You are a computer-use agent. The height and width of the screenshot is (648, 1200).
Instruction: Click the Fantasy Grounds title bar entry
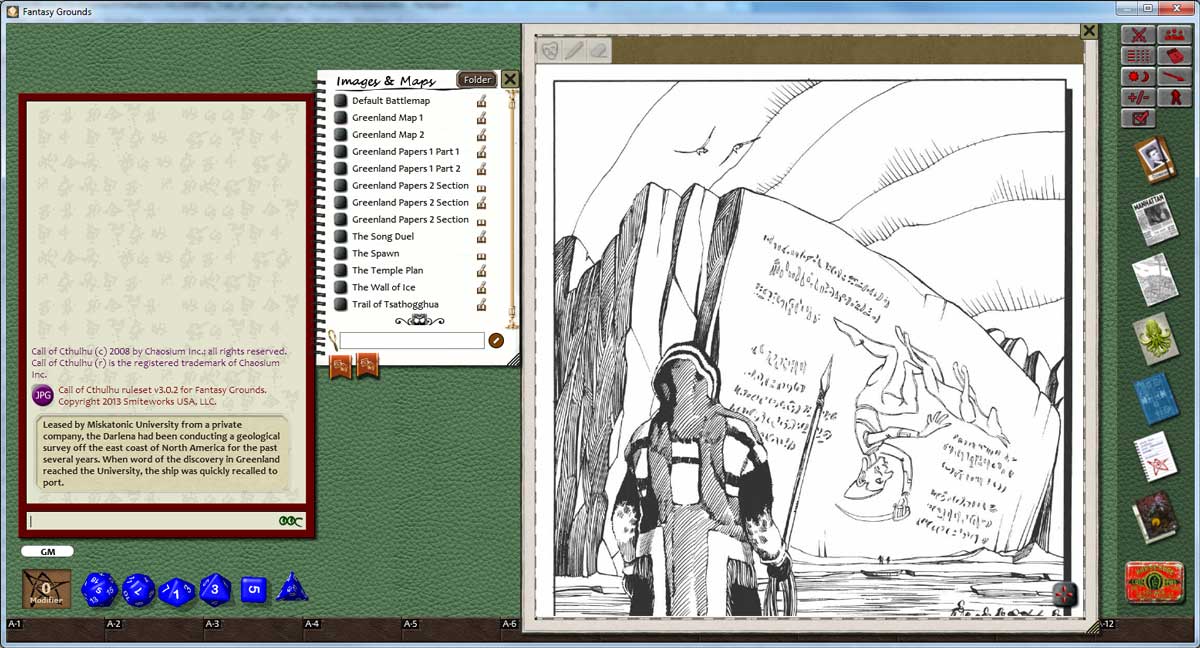pos(55,11)
